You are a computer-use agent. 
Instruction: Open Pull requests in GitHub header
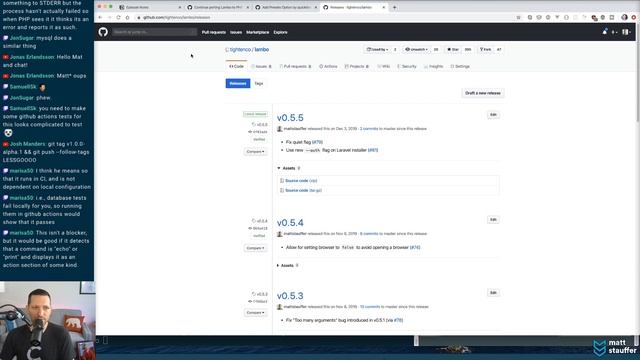tap(213, 32)
